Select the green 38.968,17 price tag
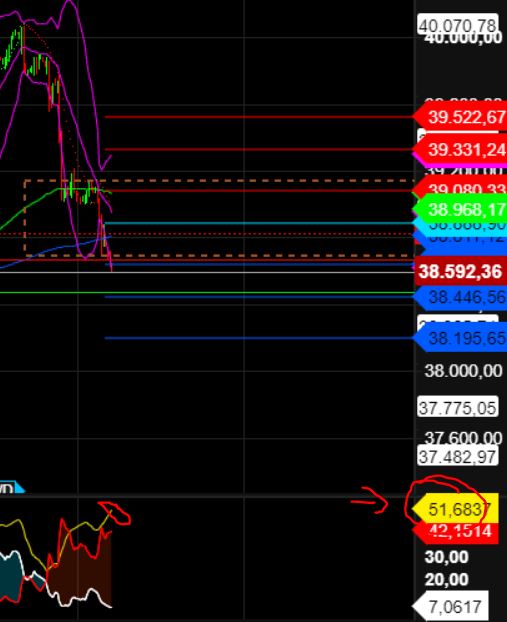The width and height of the screenshot is (507, 622). coord(460,209)
